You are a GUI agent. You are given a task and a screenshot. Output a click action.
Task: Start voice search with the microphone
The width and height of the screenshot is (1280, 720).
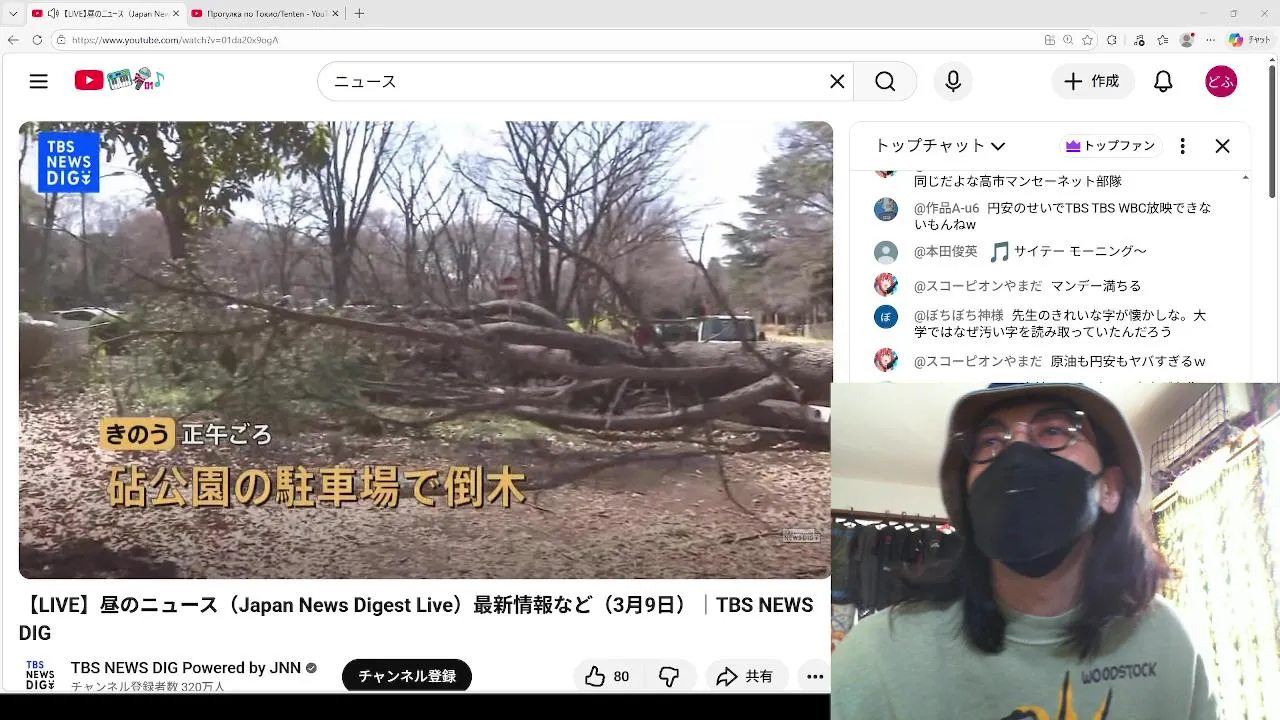tap(953, 82)
